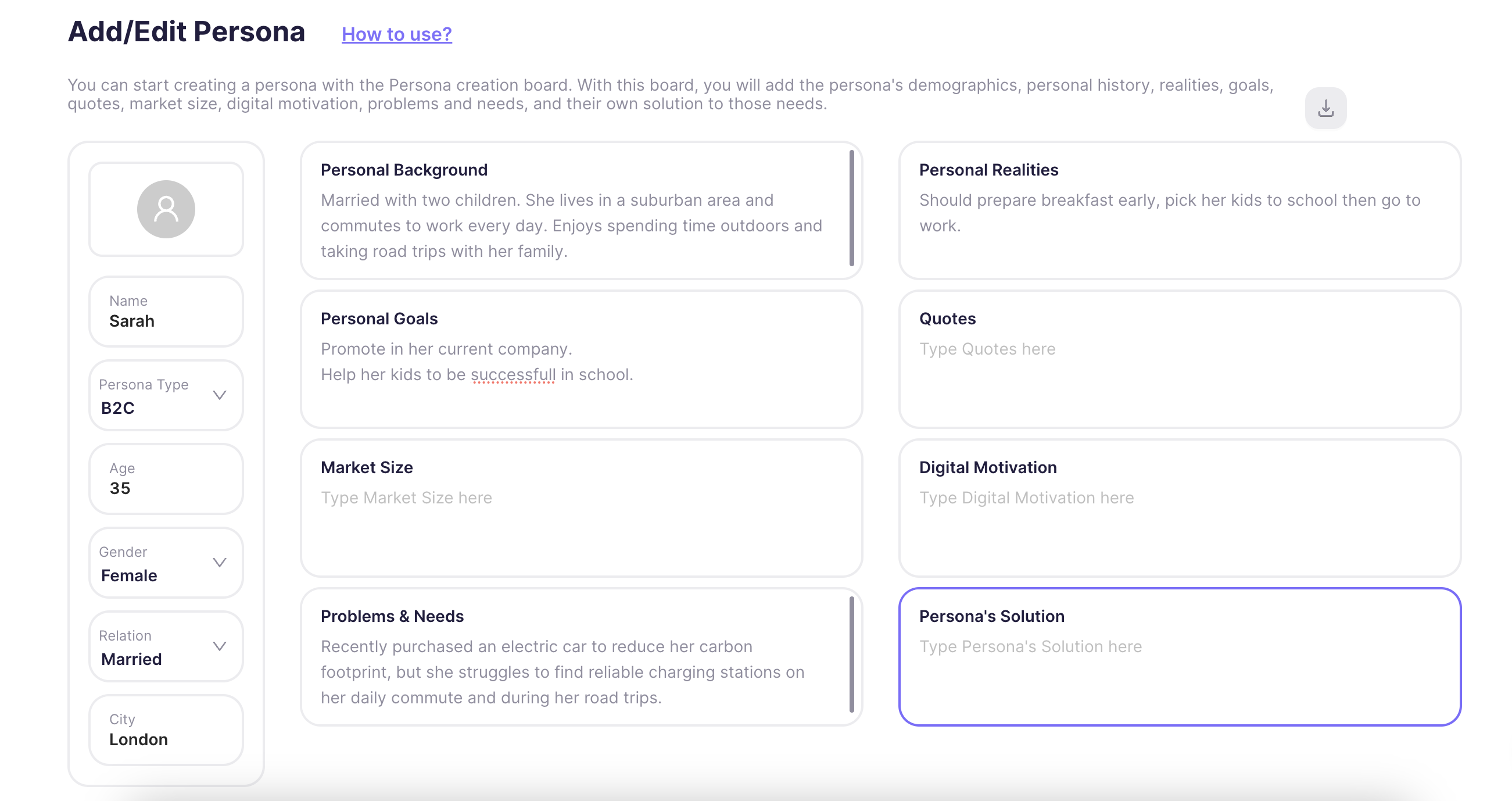
Task: Expand the Persona Type dropdown chevron
Action: (x=220, y=395)
